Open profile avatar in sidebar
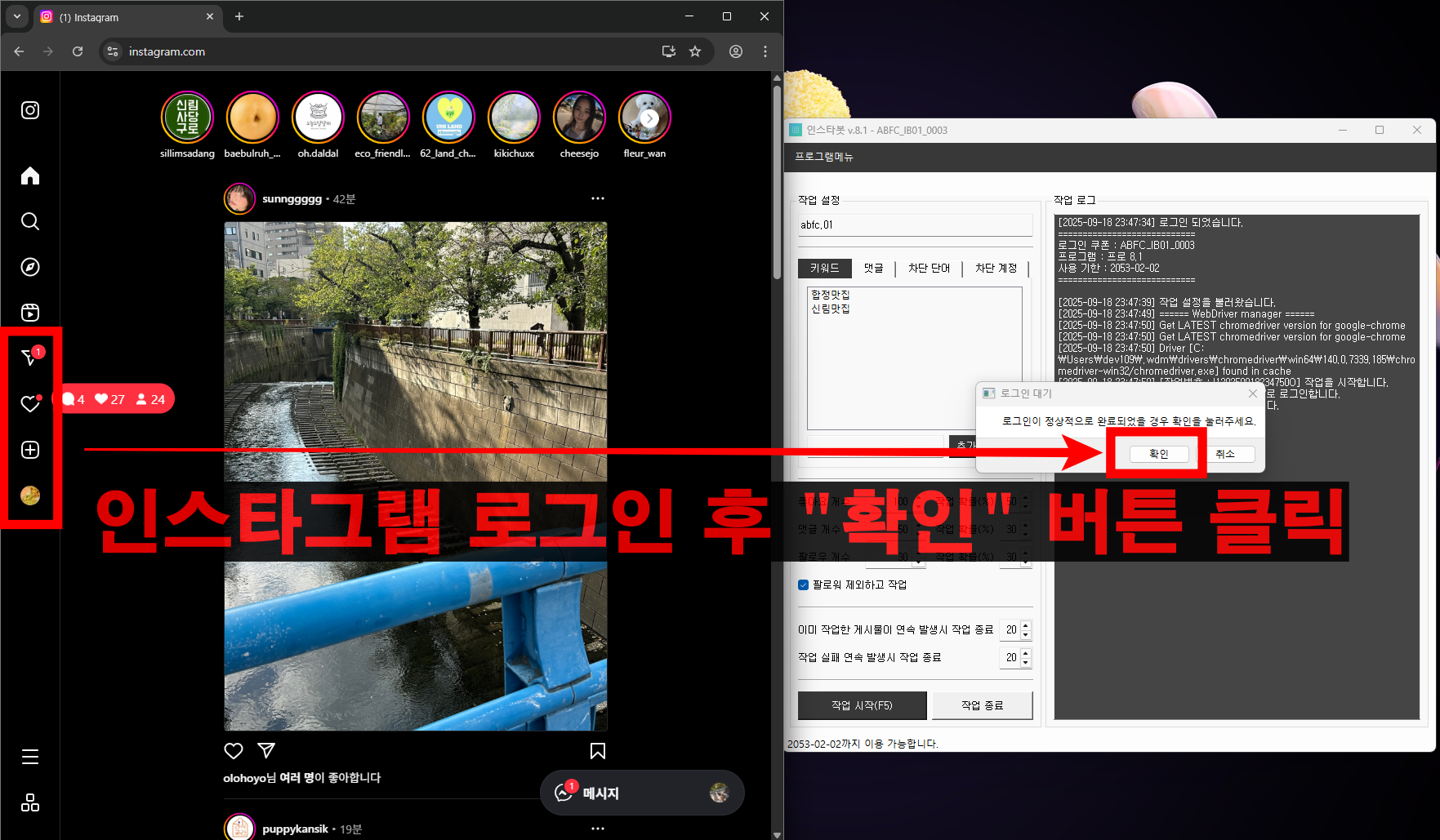Viewport: 1440px width, 840px height. [x=30, y=496]
